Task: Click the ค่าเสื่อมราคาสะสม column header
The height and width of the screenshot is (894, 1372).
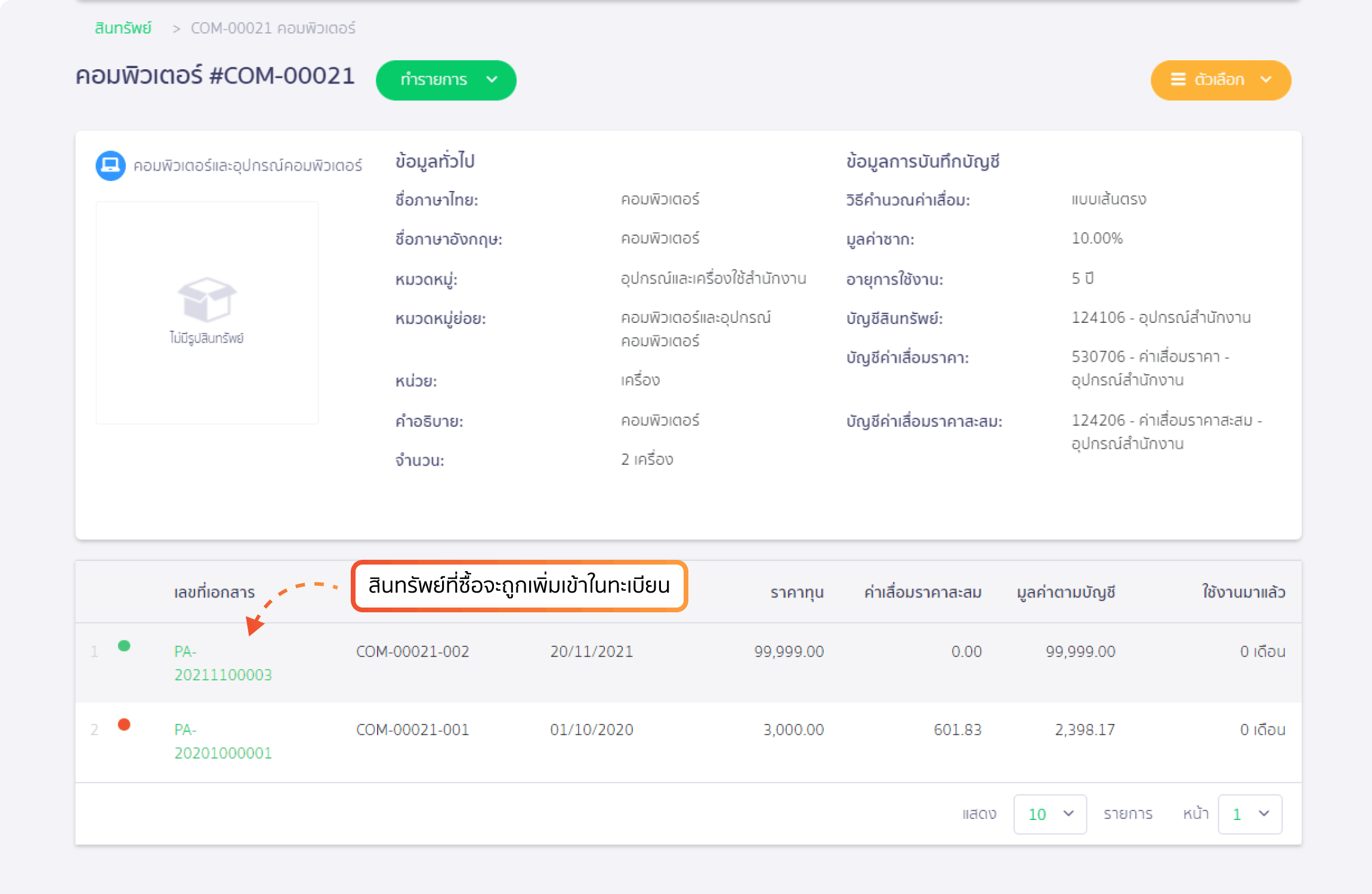Action: (922, 593)
